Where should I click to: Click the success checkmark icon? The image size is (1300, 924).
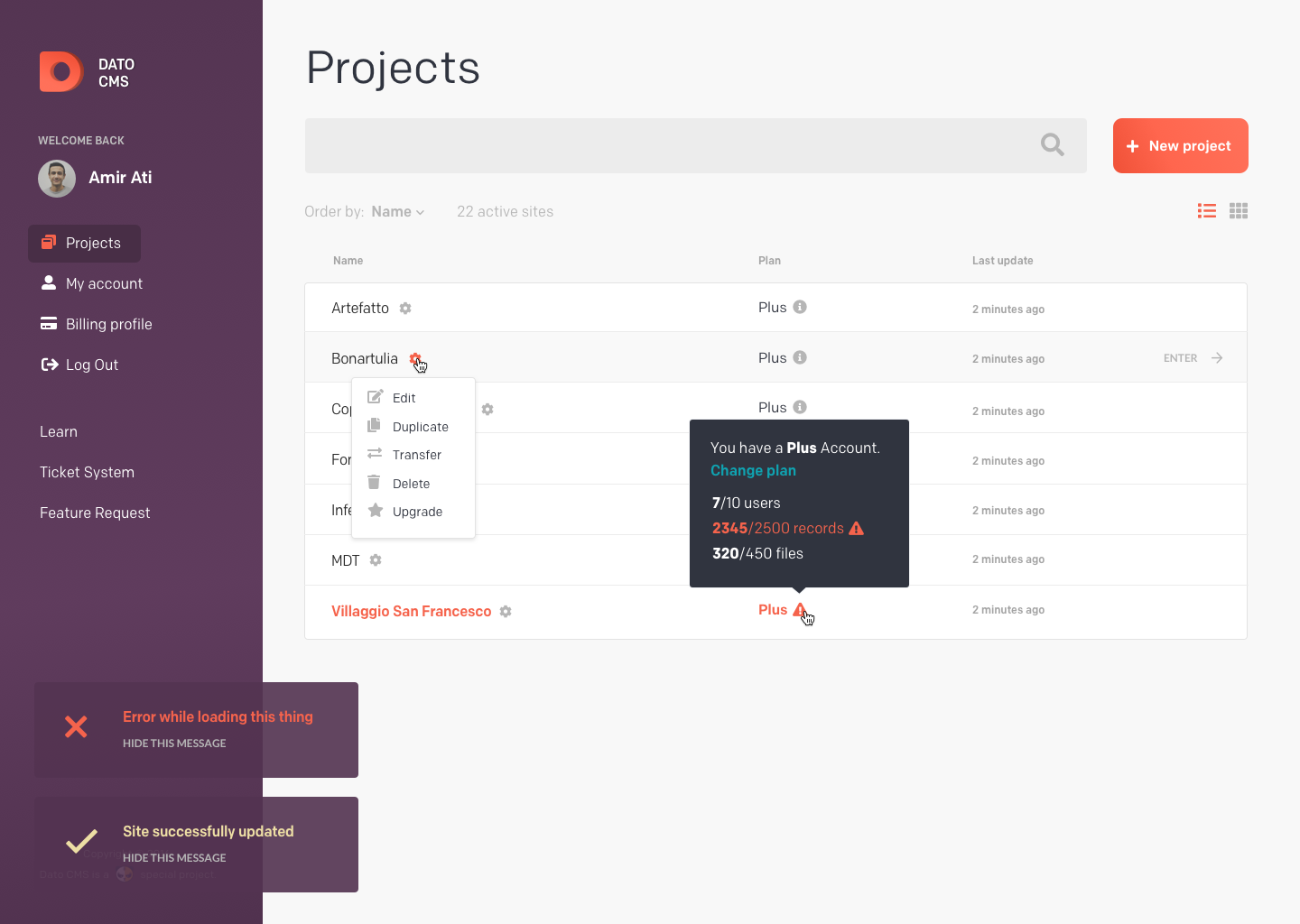click(81, 841)
